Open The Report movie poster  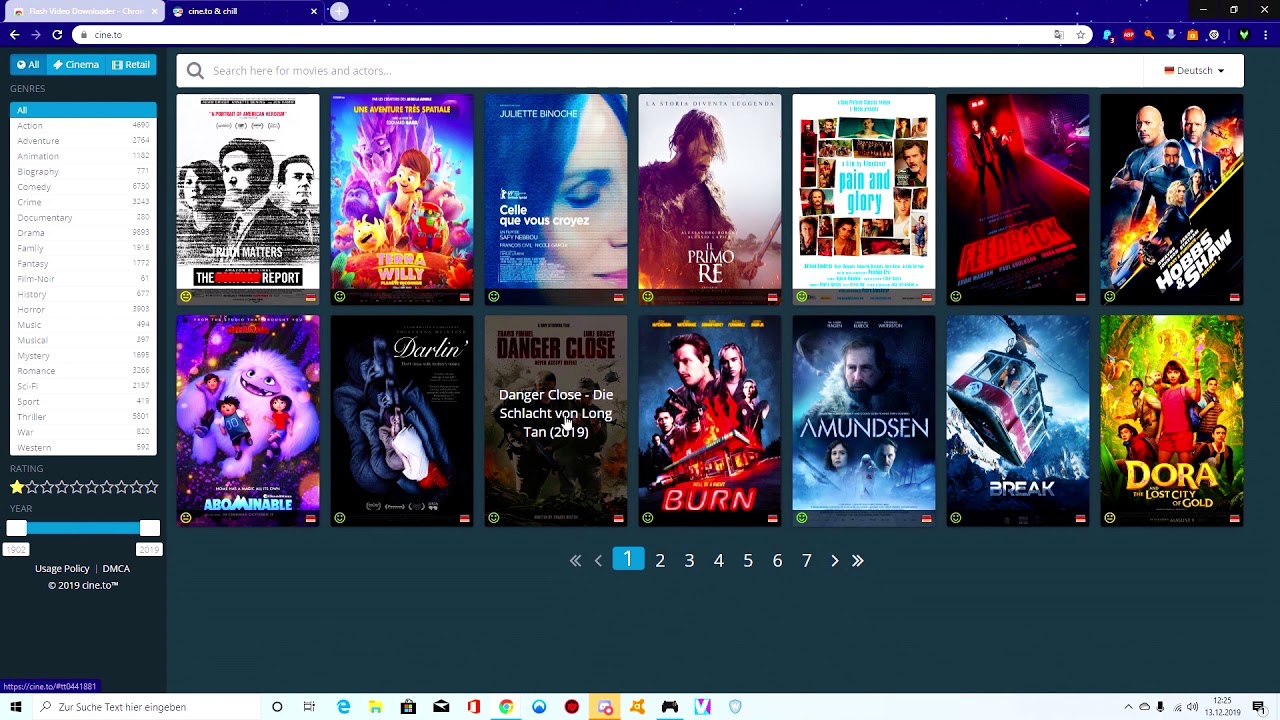click(x=248, y=199)
